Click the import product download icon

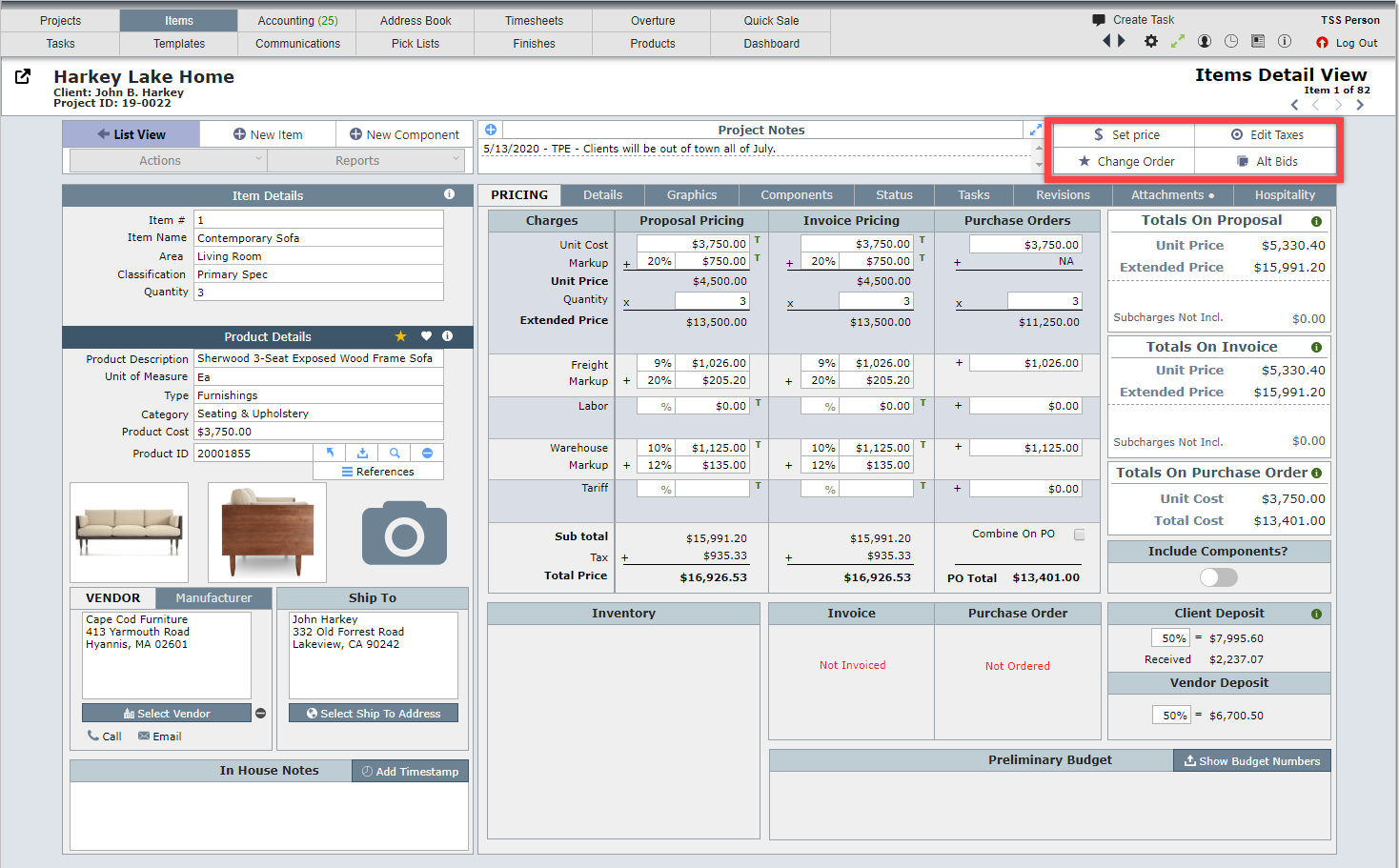pos(362,454)
